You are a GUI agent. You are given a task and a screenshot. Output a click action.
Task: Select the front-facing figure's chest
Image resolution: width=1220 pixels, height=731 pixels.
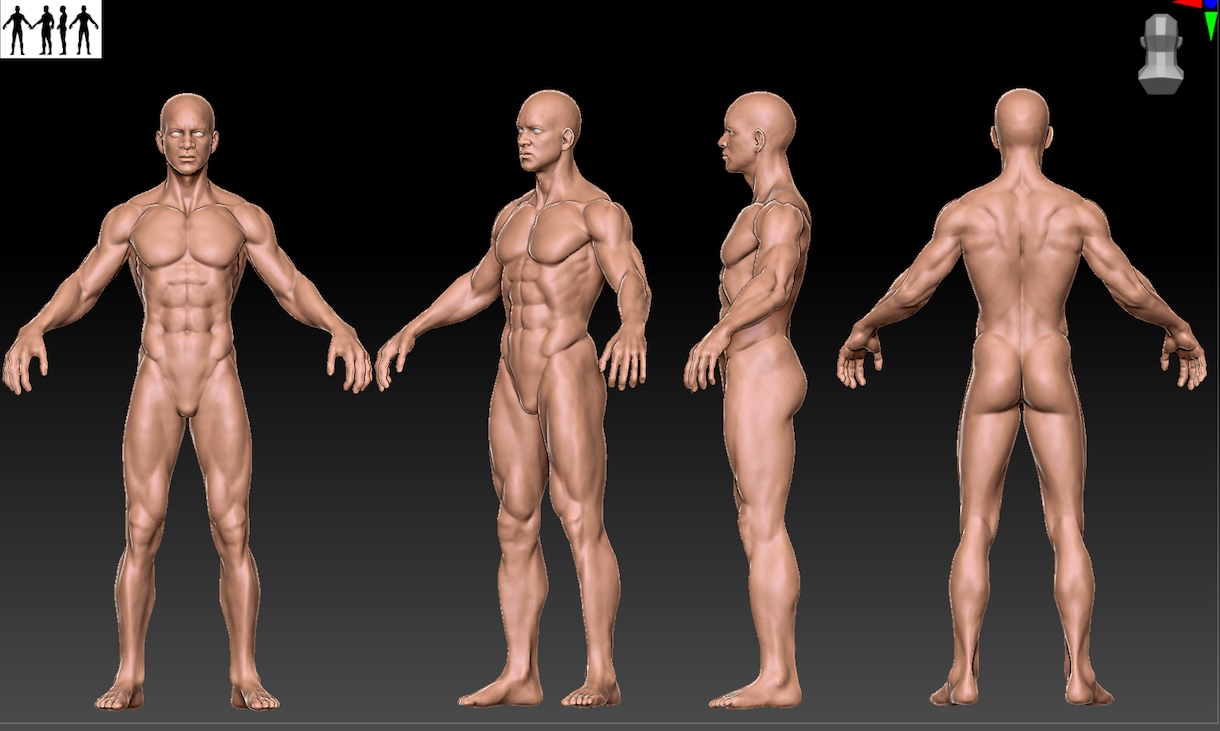[188, 238]
